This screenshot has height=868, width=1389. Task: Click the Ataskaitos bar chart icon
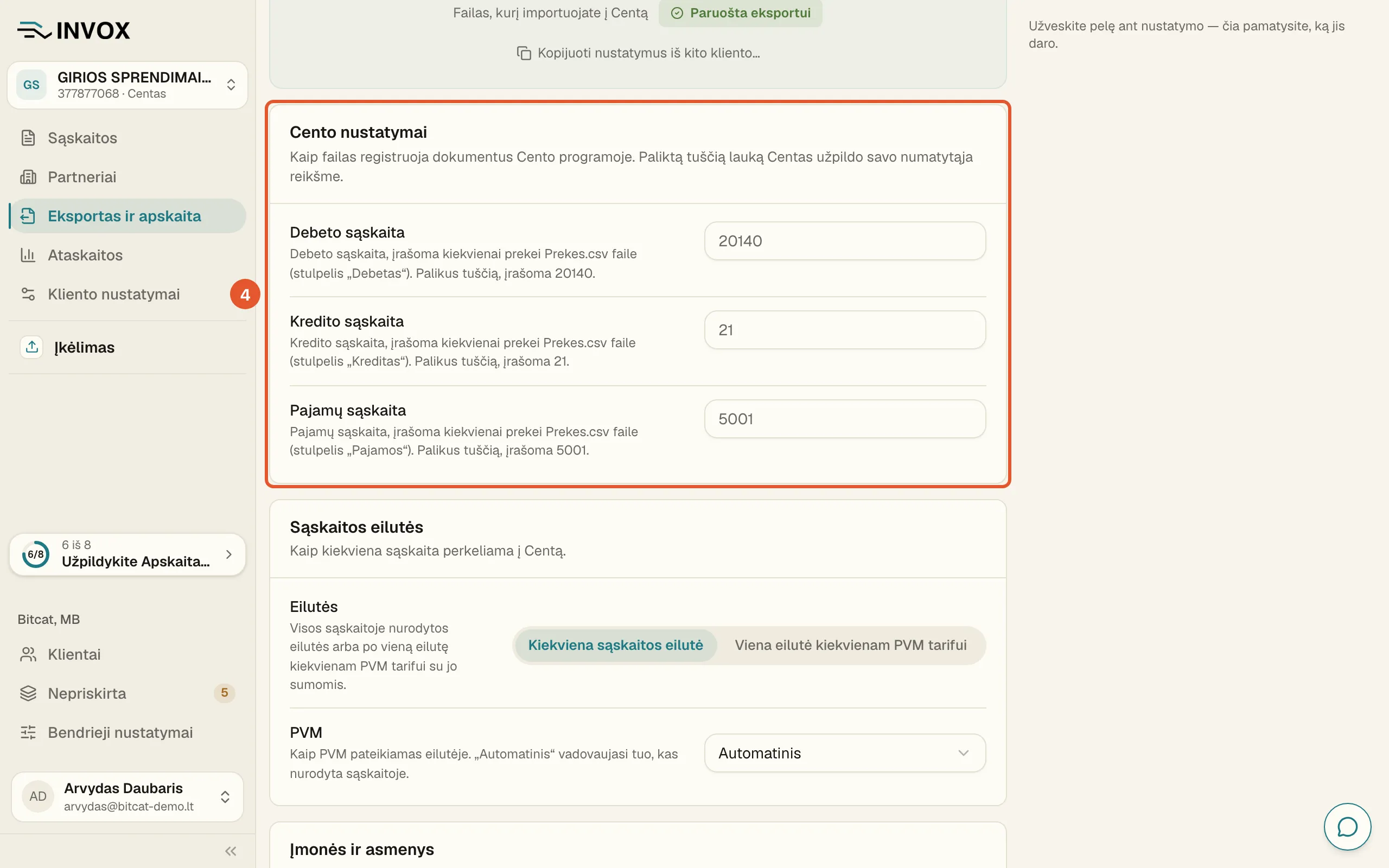(x=28, y=255)
